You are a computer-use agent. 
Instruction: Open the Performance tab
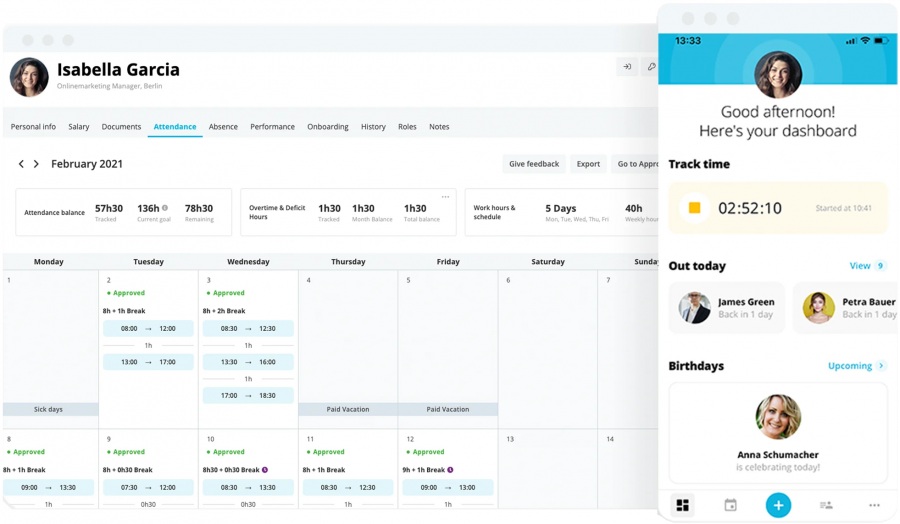coord(273,127)
